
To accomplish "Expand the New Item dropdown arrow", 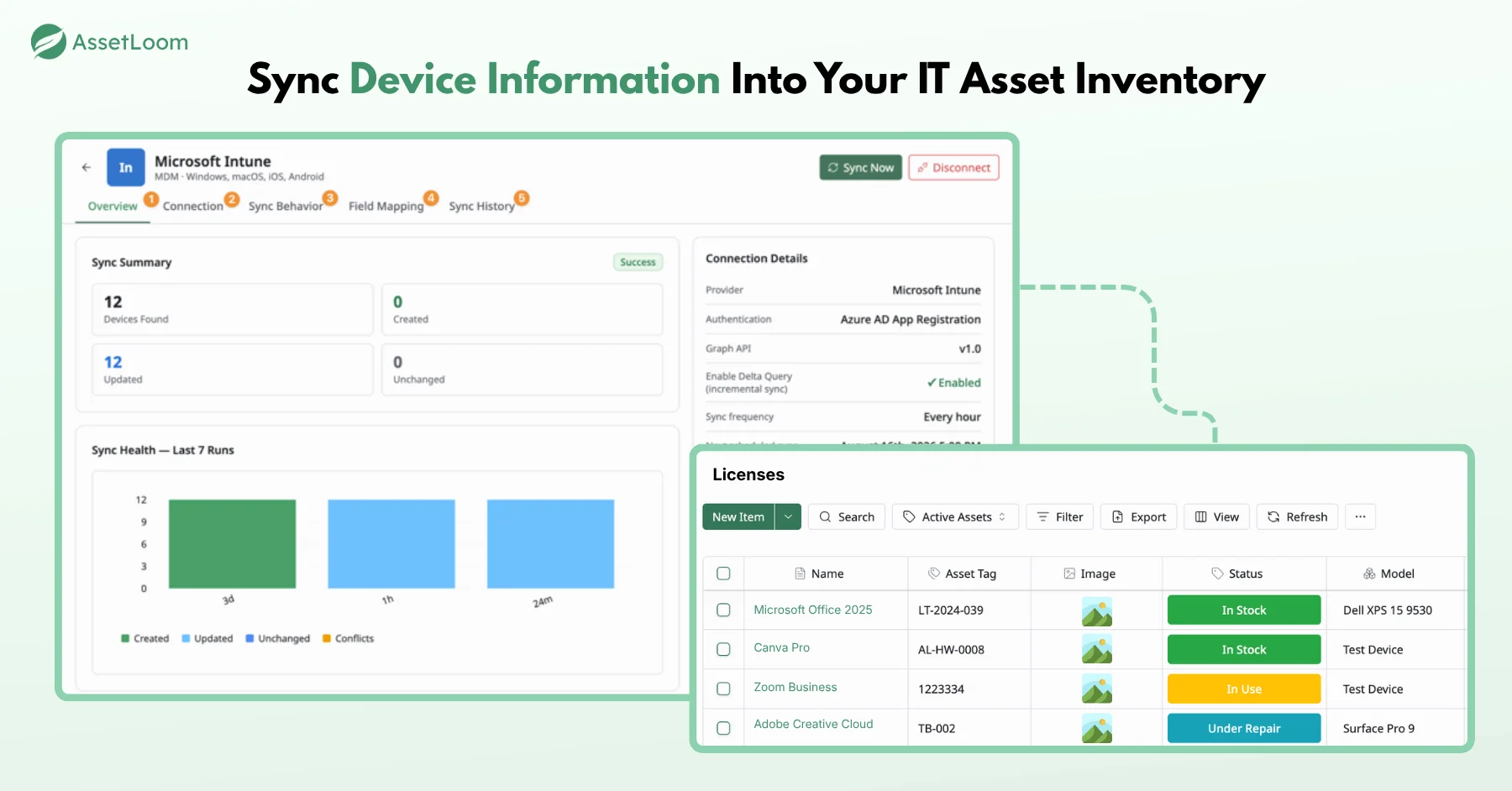I will (788, 516).
